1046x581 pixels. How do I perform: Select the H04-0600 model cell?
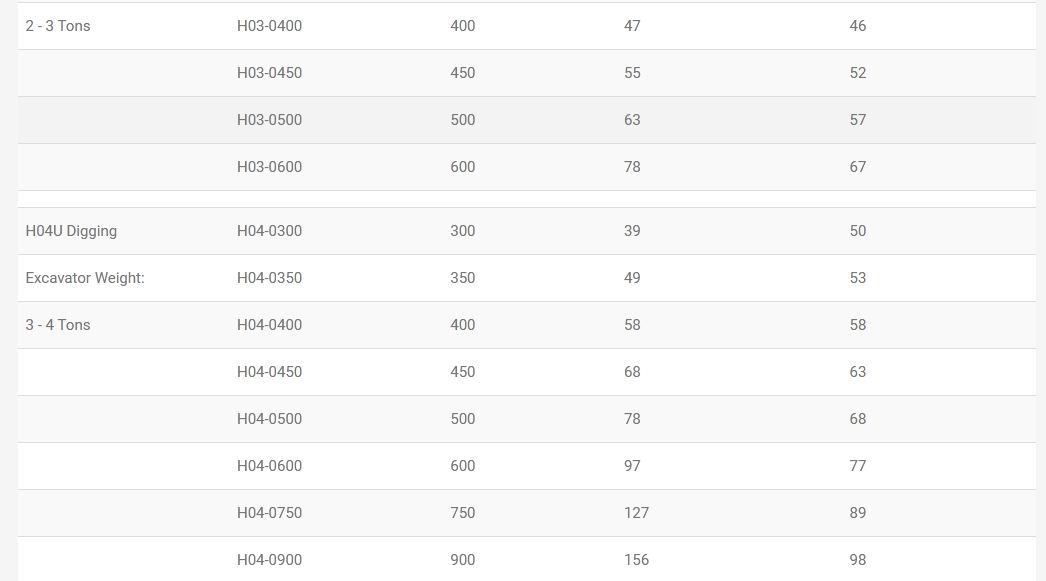[x=269, y=466]
